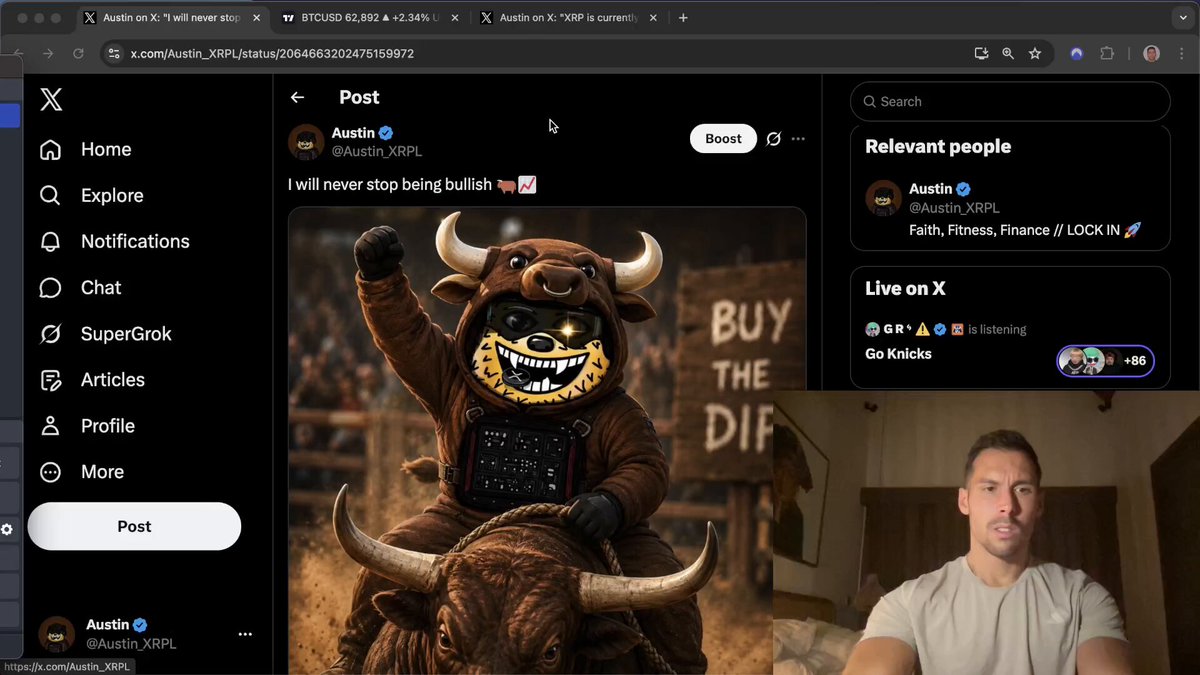1200x675 pixels.
Task: Click the browser back arrow
Action: point(18,54)
